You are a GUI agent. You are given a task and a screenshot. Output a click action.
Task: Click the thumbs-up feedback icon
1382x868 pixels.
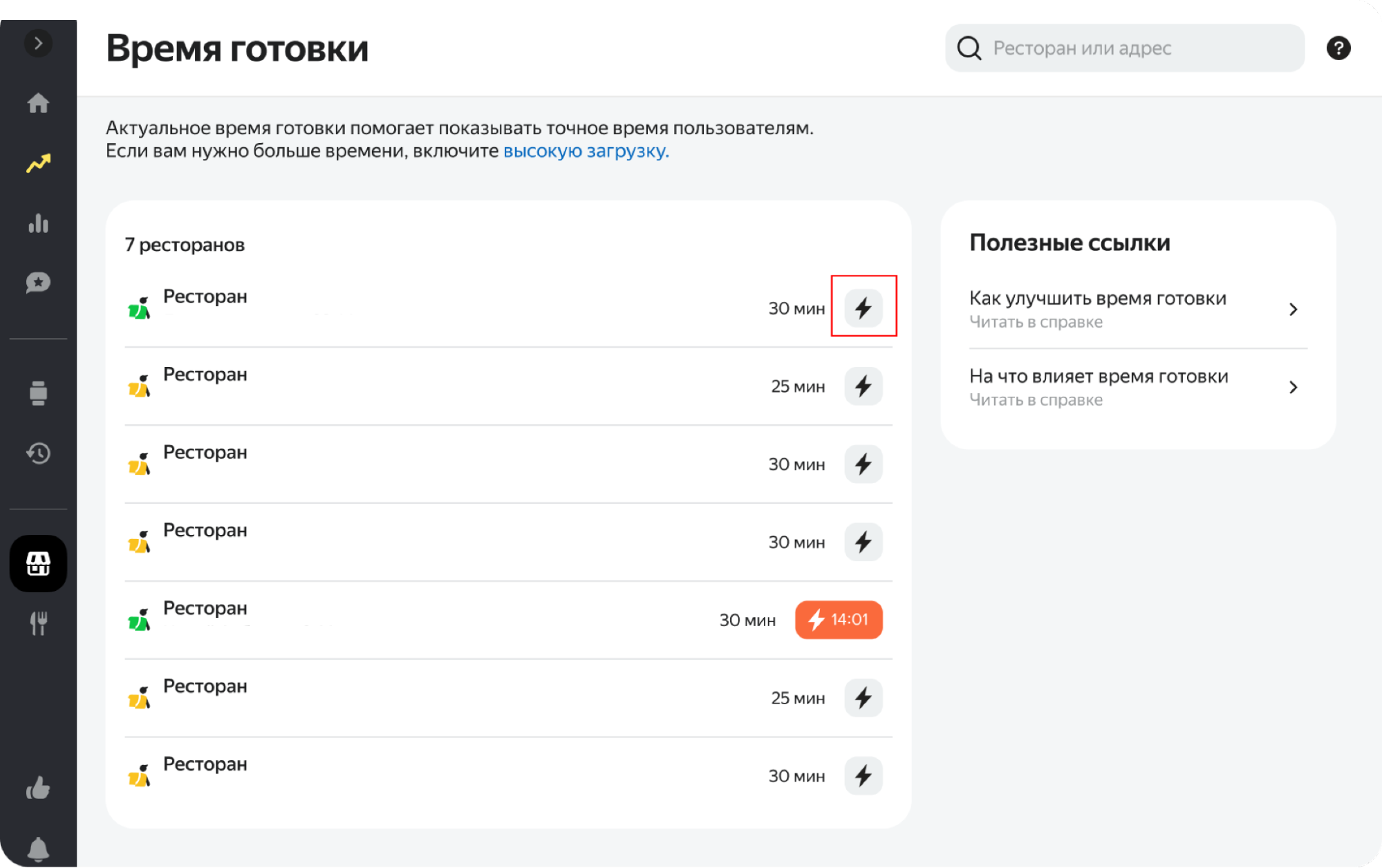pyautogui.click(x=38, y=788)
